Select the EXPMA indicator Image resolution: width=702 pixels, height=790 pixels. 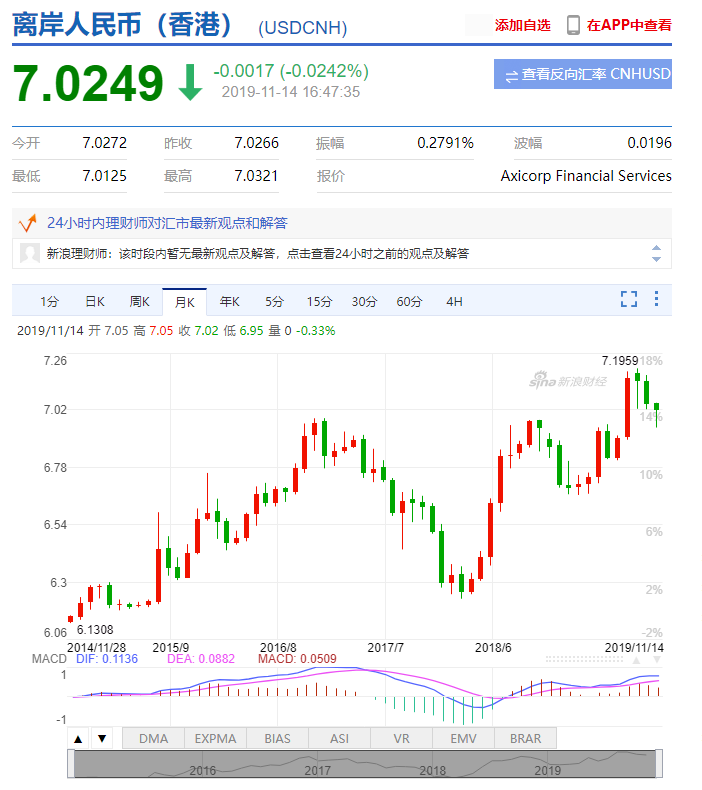click(215, 739)
